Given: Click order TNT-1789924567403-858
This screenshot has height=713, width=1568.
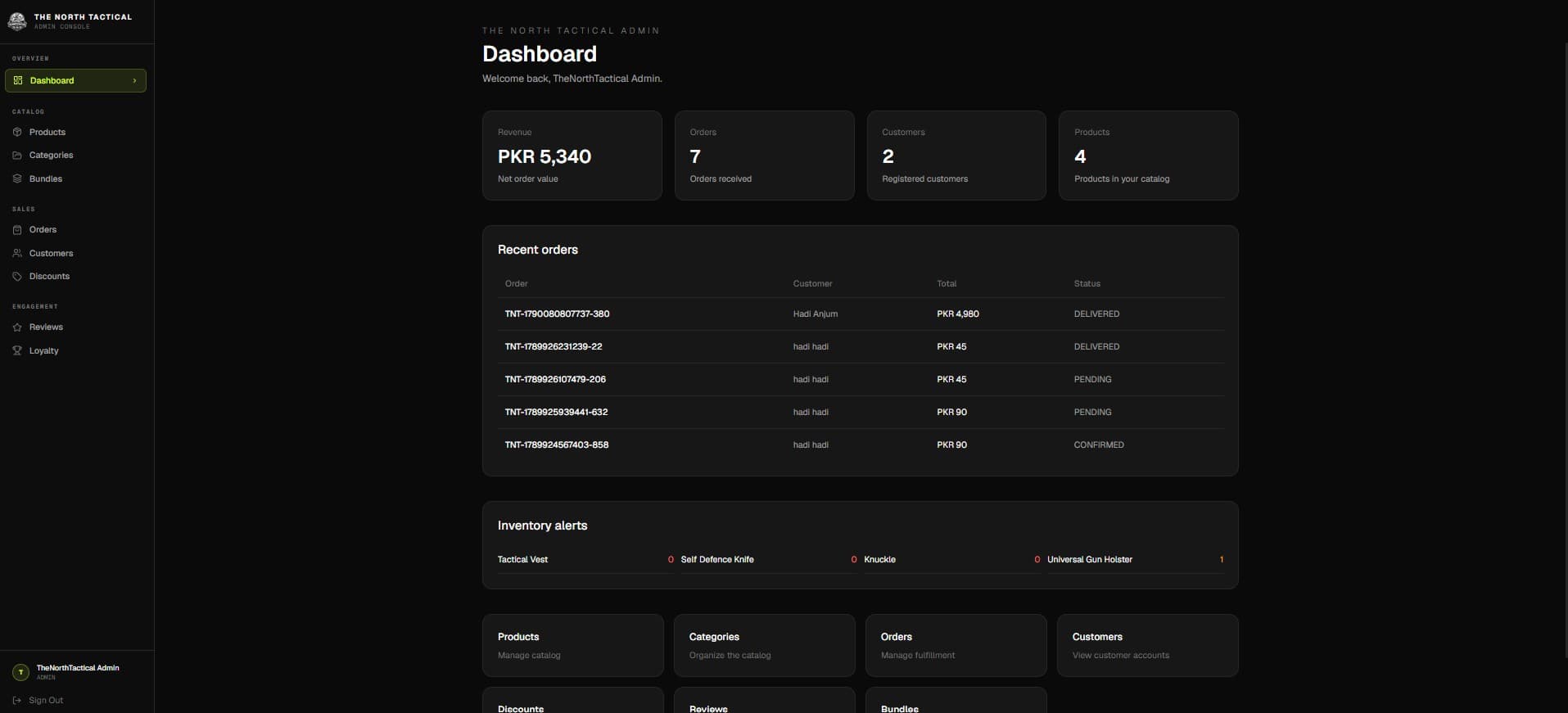Looking at the screenshot, I should (x=557, y=444).
